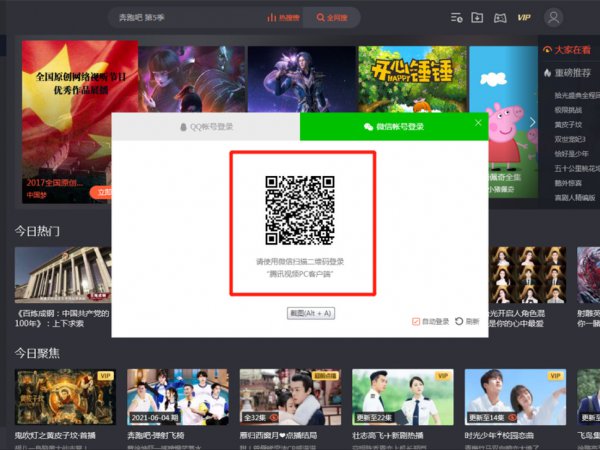
Task: Click the 全网搜 search button
Action: pyautogui.click(x=332, y=18)
